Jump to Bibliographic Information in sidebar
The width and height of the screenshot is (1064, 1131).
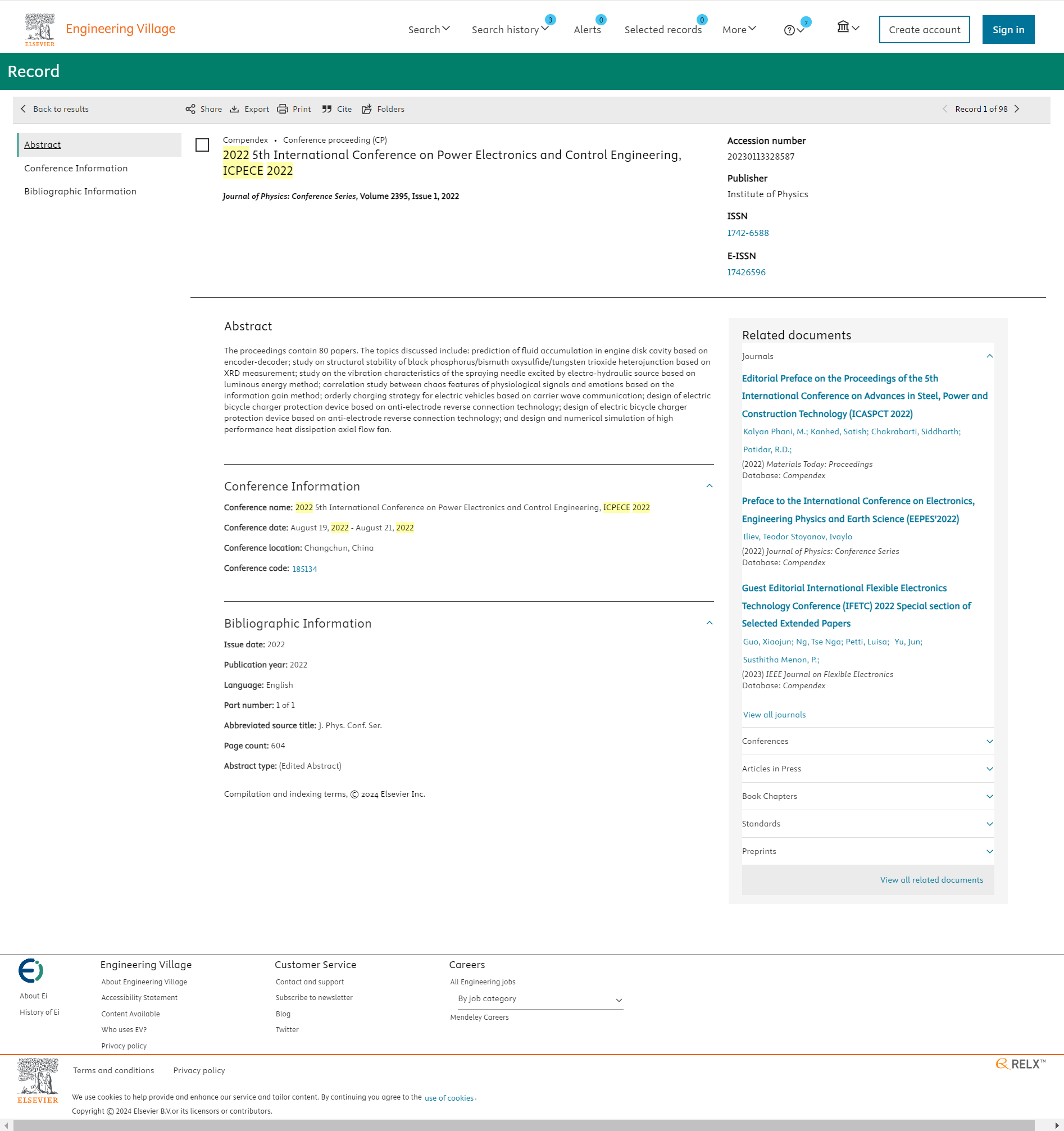pos(80,191)
